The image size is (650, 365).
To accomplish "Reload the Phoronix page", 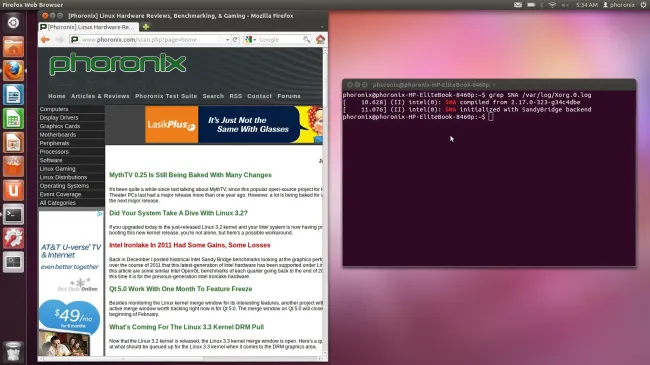I will pos(235,39).
